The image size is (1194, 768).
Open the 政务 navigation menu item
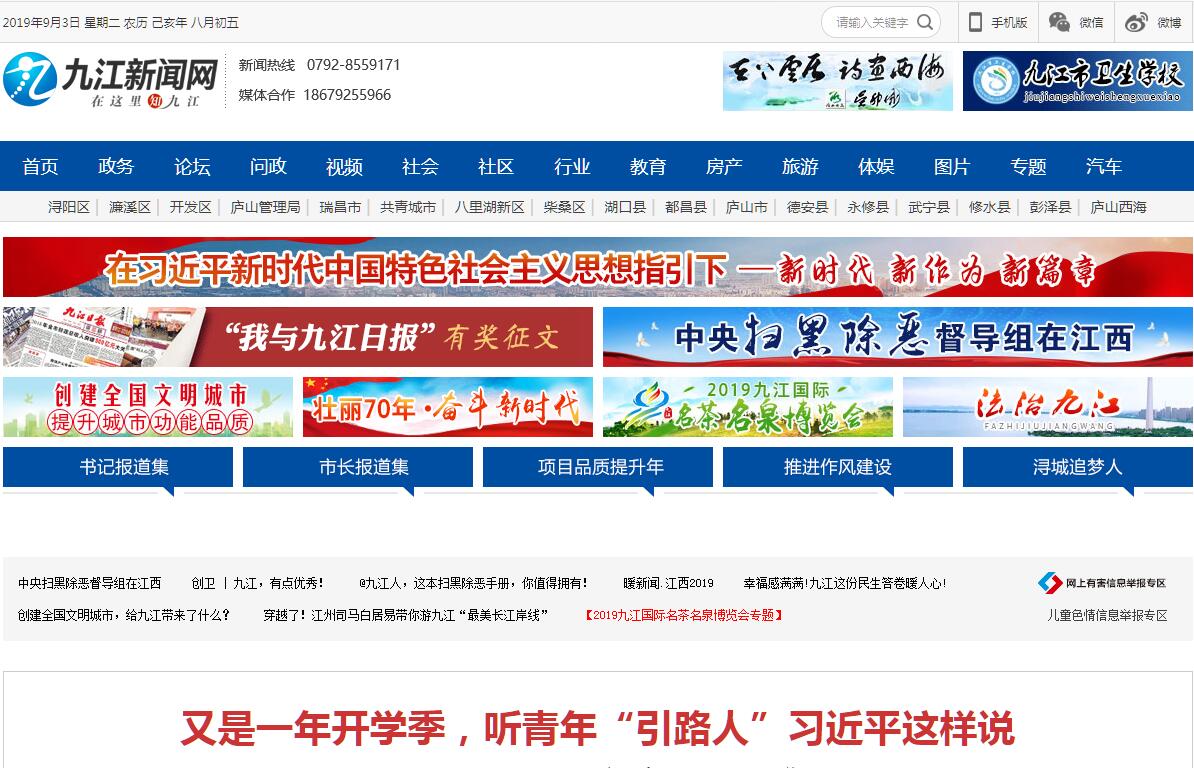[116, 167]
